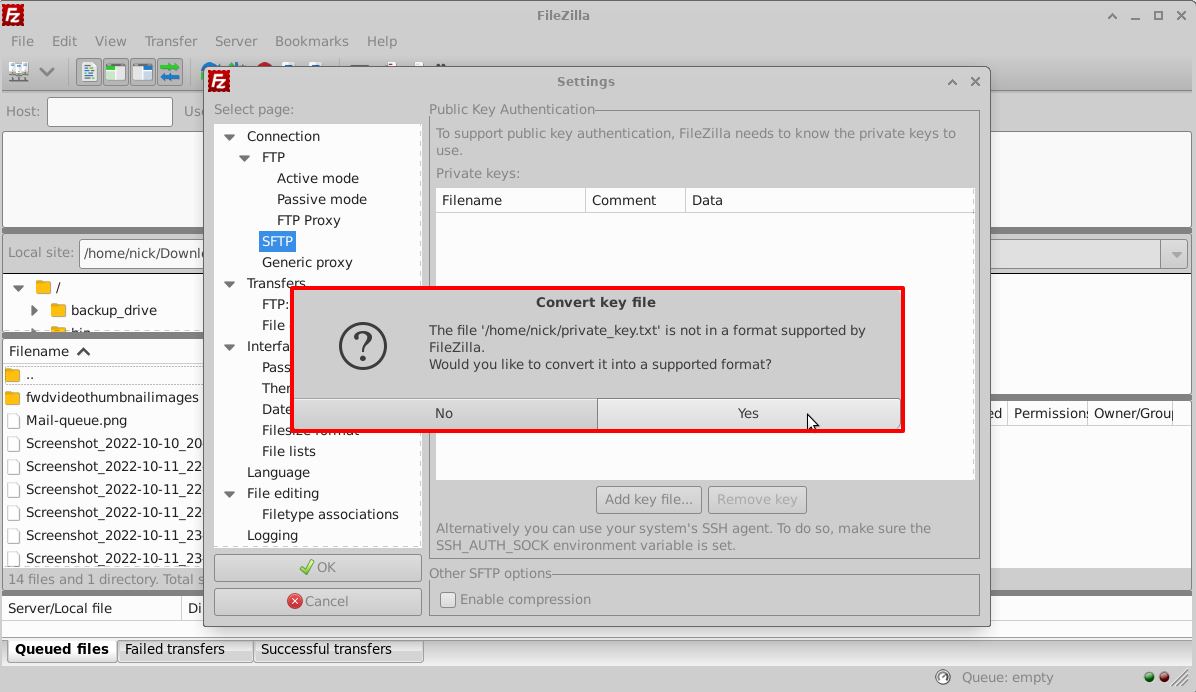Open the Help menu
1196x692 pixels.
point(382,41)
